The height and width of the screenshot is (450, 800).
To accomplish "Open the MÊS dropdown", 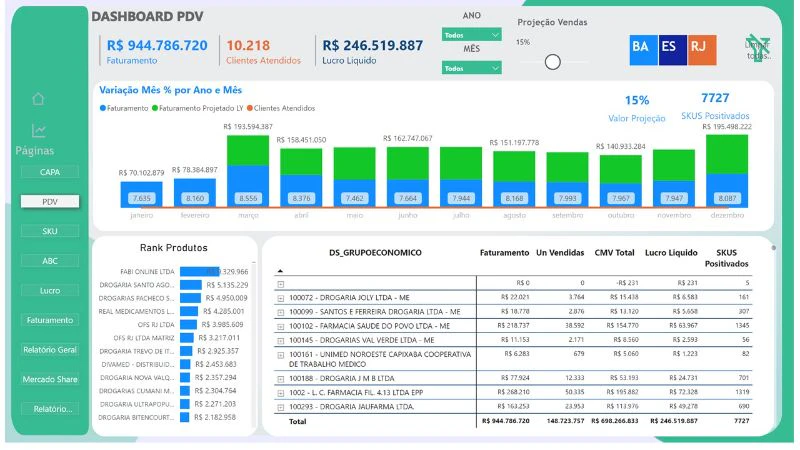I will pos(471,68).
